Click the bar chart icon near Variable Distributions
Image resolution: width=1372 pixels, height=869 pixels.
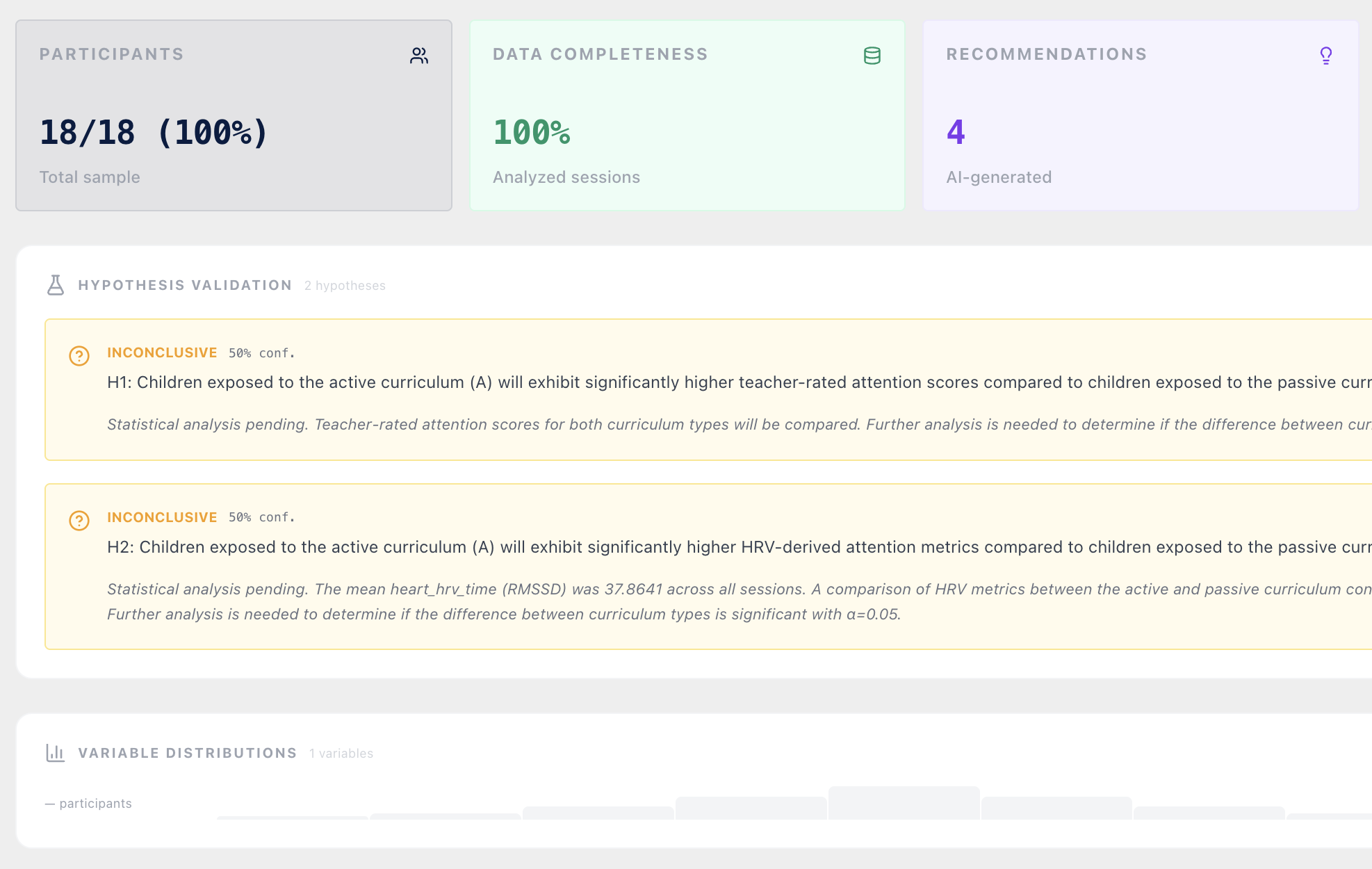click(x=55, y=752)
